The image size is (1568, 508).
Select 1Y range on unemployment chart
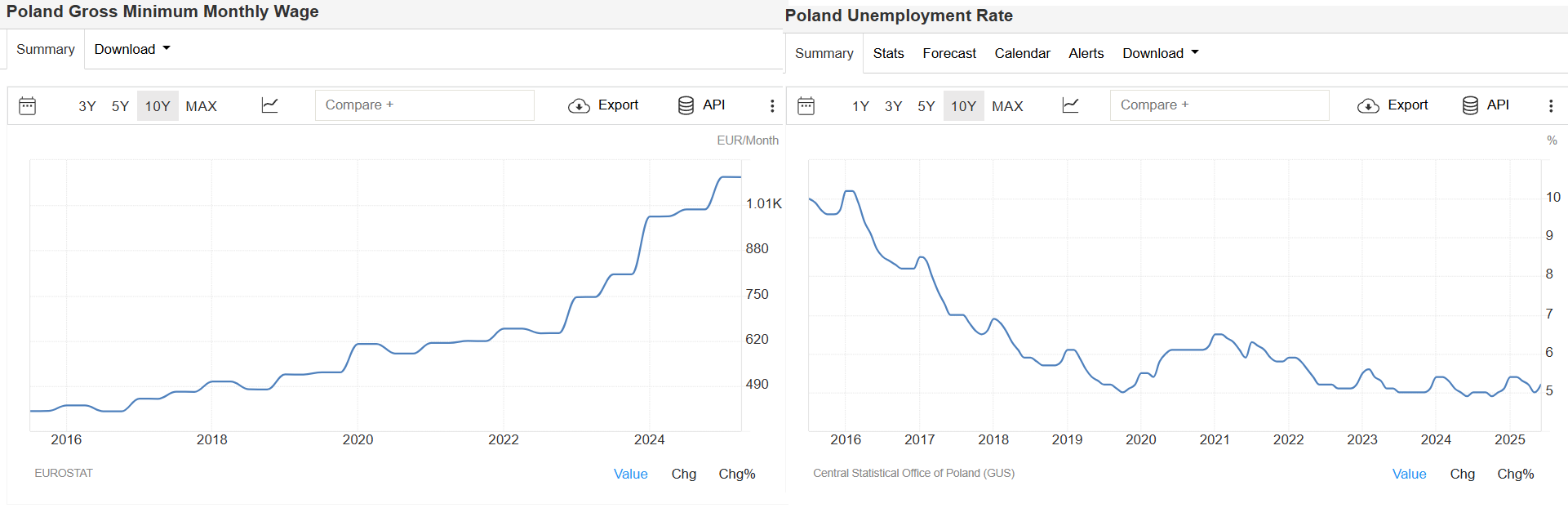[x=860, y=106]
